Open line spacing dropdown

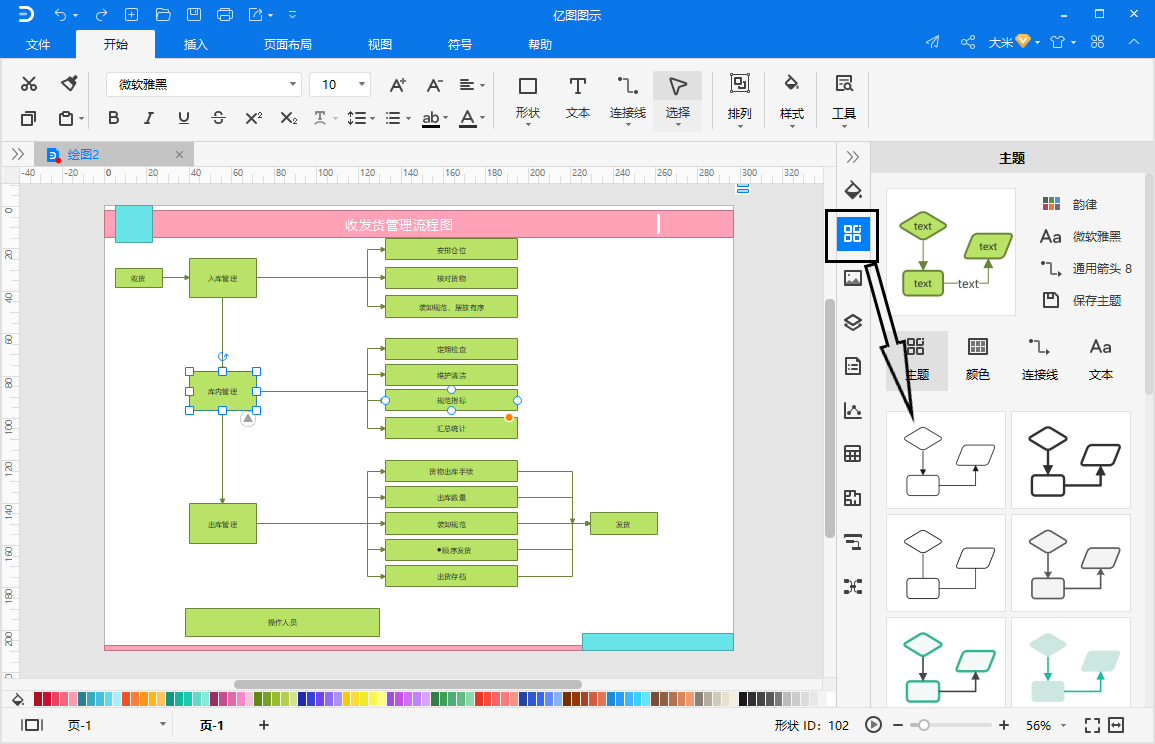360,118
